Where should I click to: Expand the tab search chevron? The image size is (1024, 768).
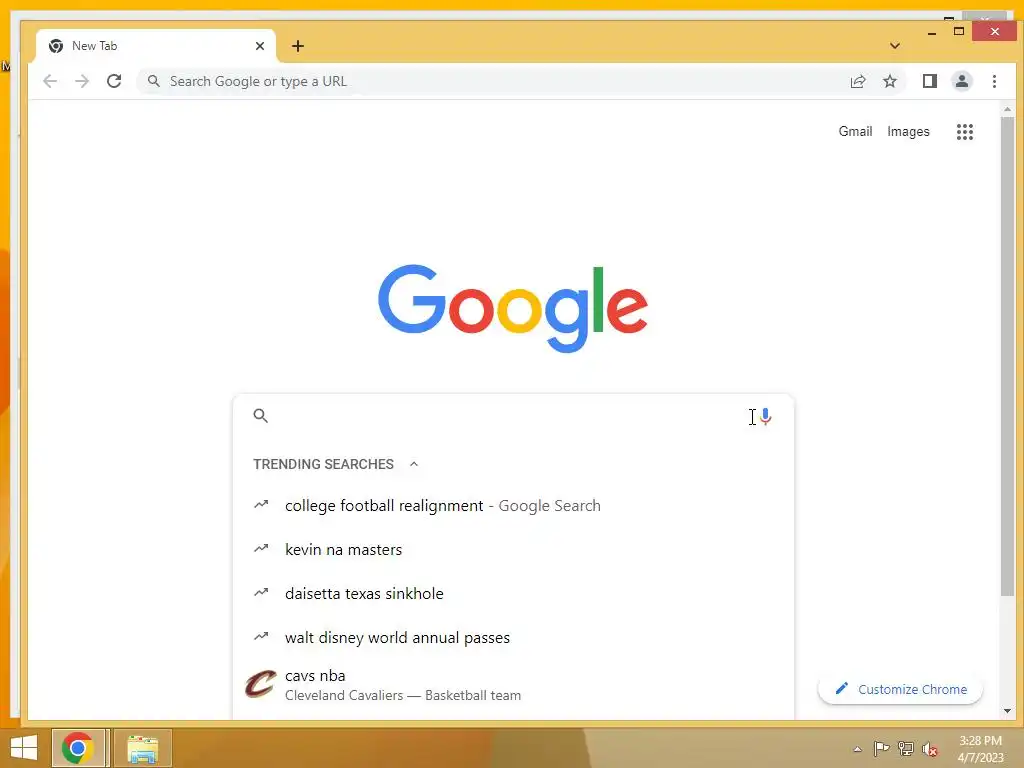tap(895, 46)
